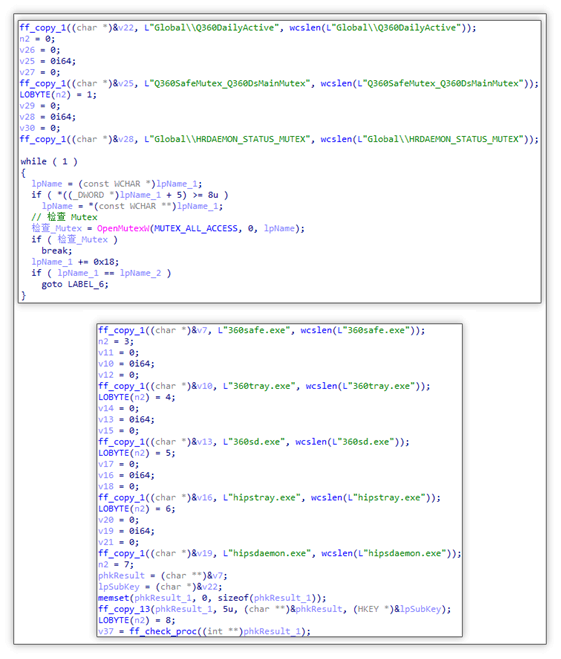Click the "360safe.exe" string literal
The height and width of the screenshot is (659, 561).
tap(254, 330)
